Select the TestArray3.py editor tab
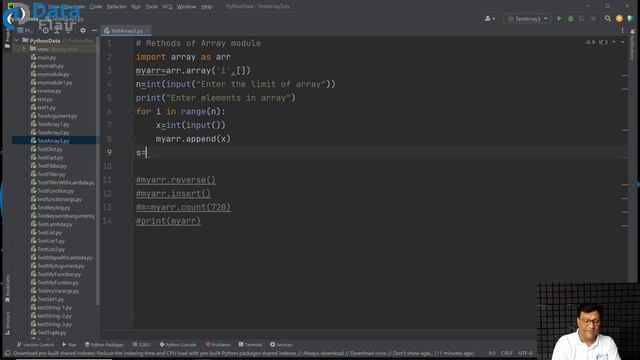Screen dimensions: 640x360 point(125,31)
